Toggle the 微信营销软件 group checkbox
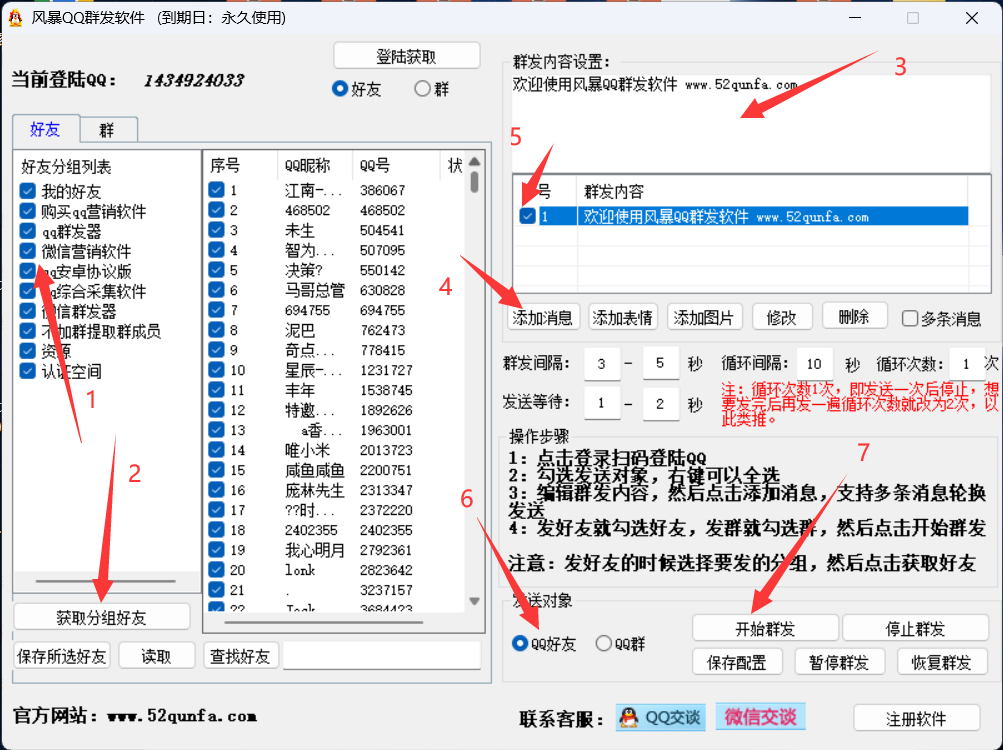The width and height of the screenshot is (1003, 750). coord(28,251)
